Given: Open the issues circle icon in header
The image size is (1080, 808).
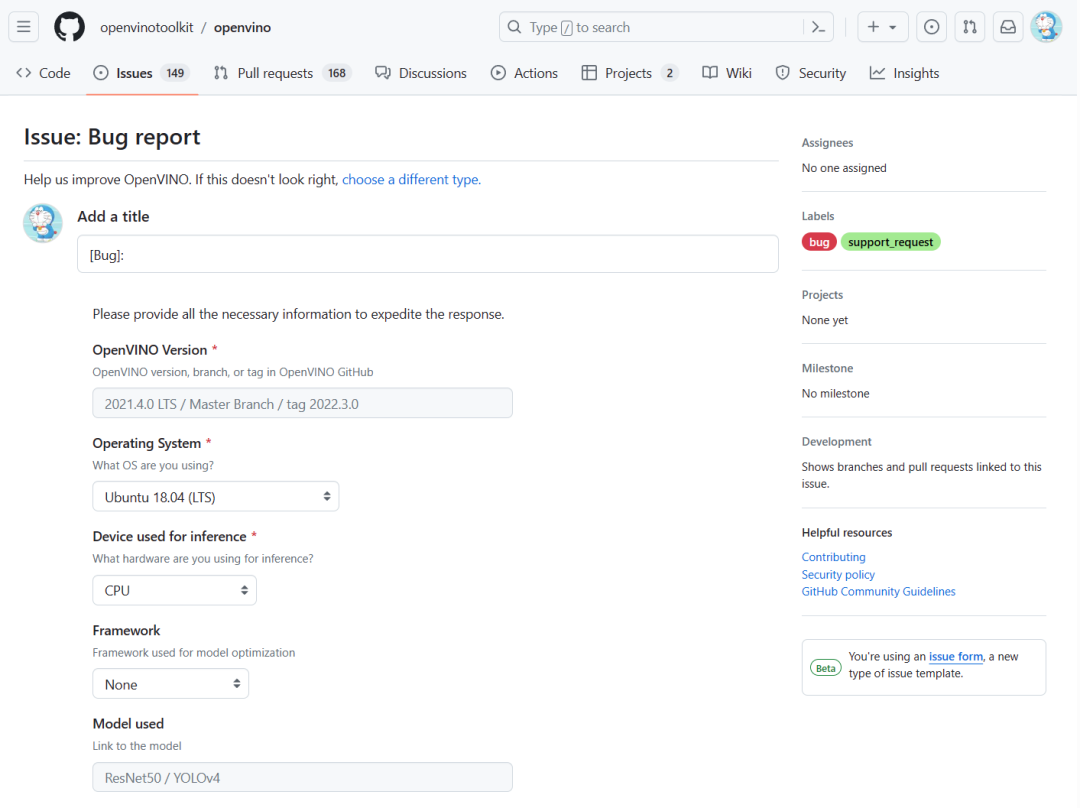Looking at the screenshot, I should tap(932, 27).
